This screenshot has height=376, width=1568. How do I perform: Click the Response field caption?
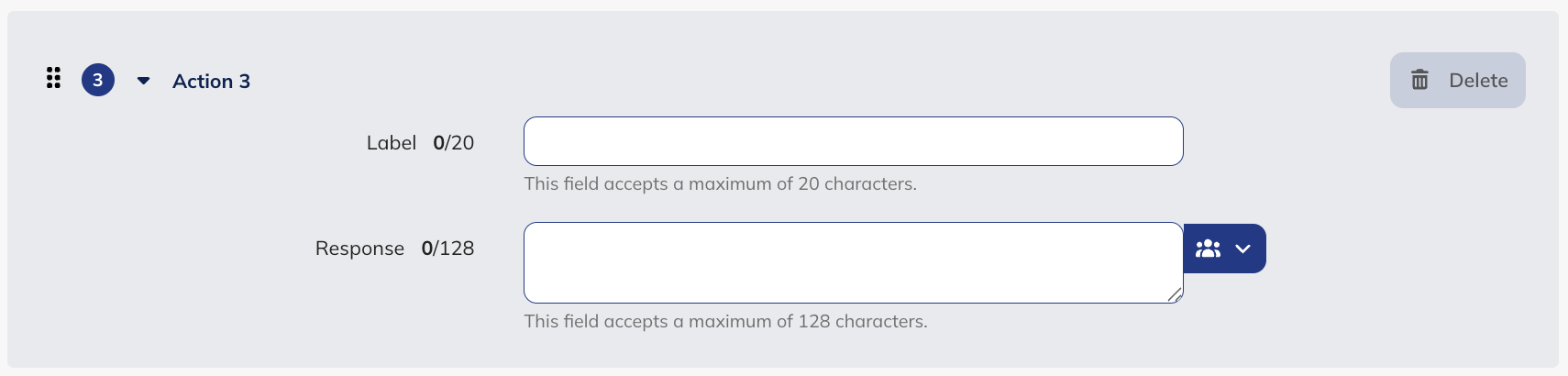click(x=359, y=249)
